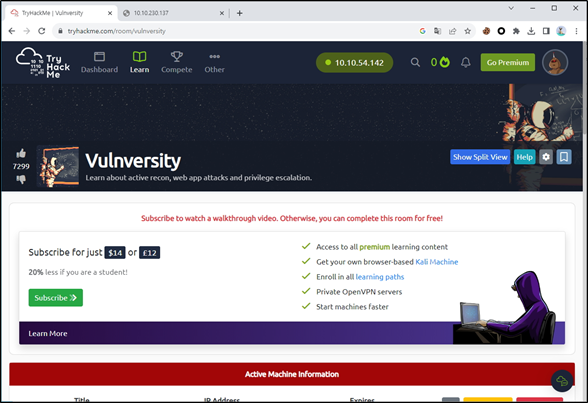The height and width of the screenshot is (403, 588).
Task: Click the 10.10.54.142 VPN IP badge
Action: [x=354, y=63]
